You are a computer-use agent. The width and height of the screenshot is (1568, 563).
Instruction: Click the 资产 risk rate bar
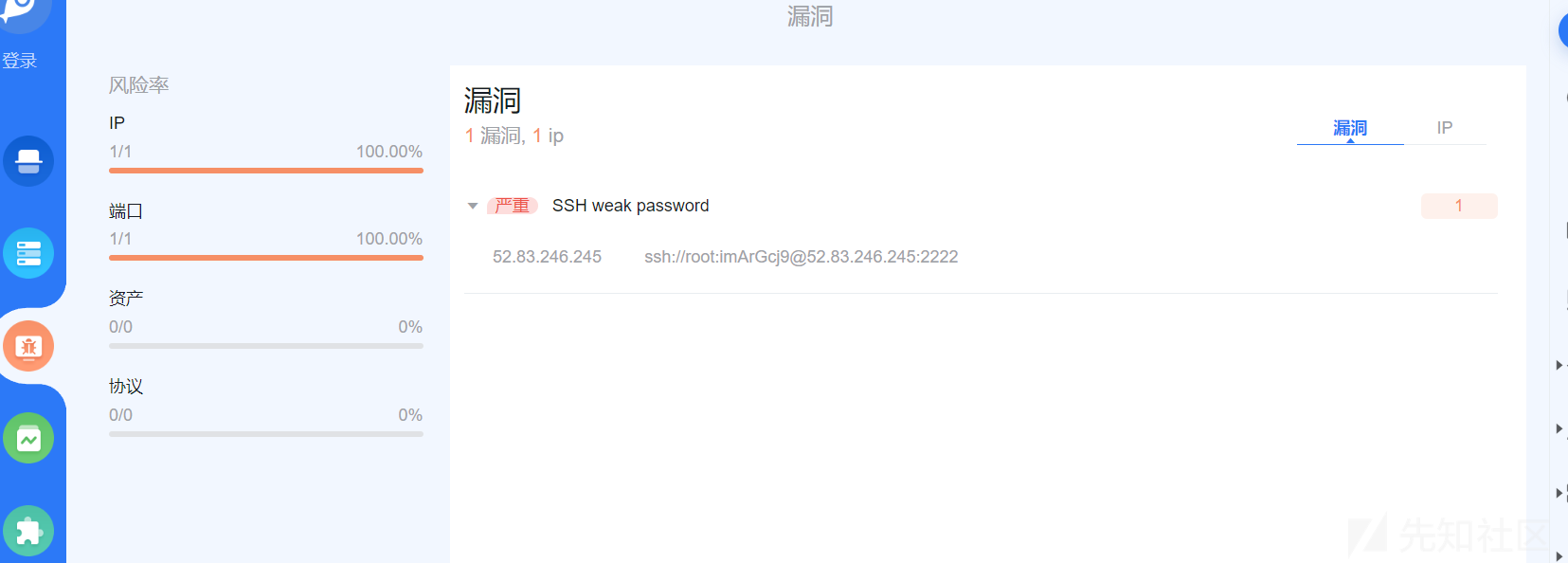[266, 346]
